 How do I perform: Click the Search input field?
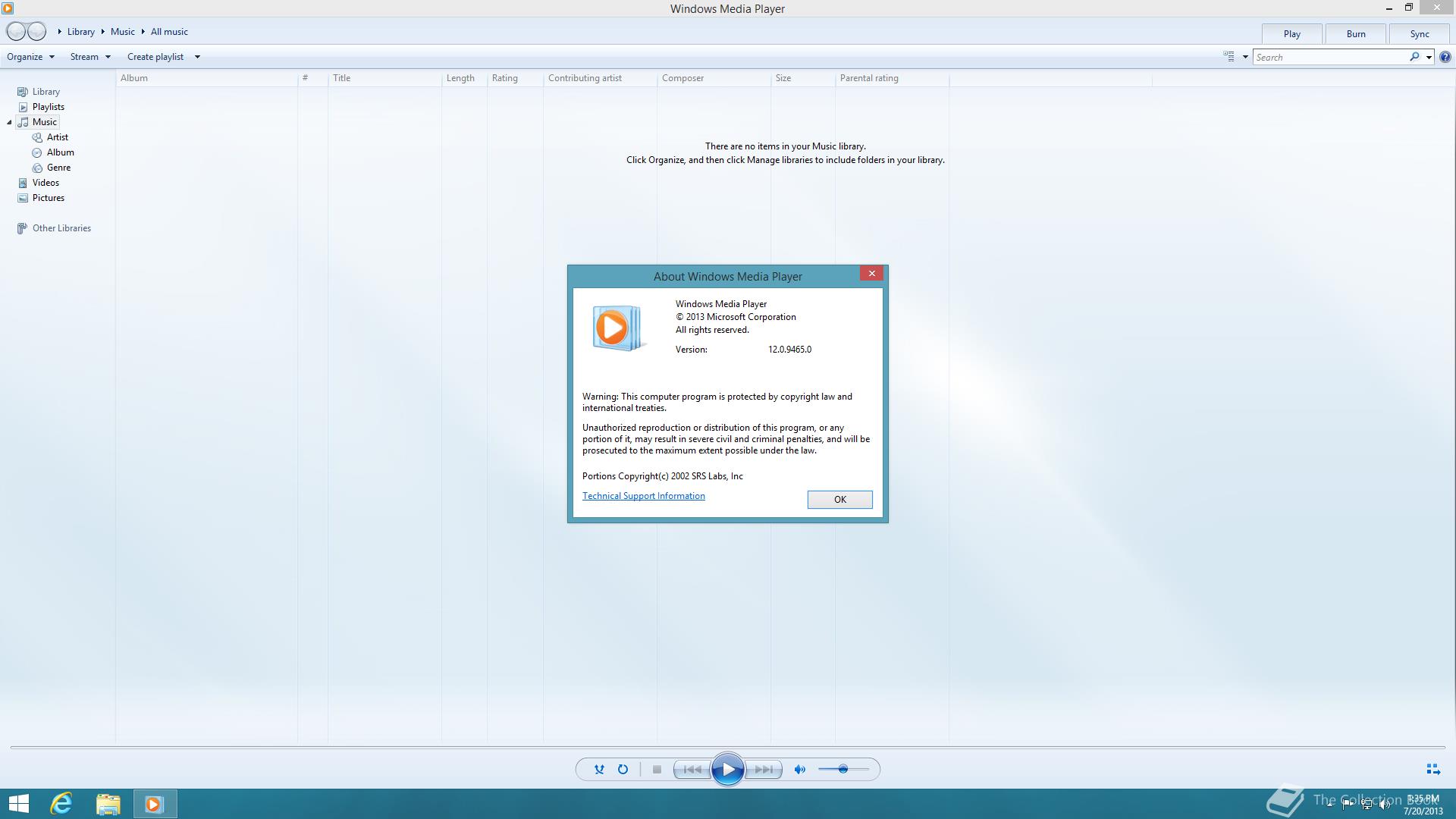[x=1331, y=57]
